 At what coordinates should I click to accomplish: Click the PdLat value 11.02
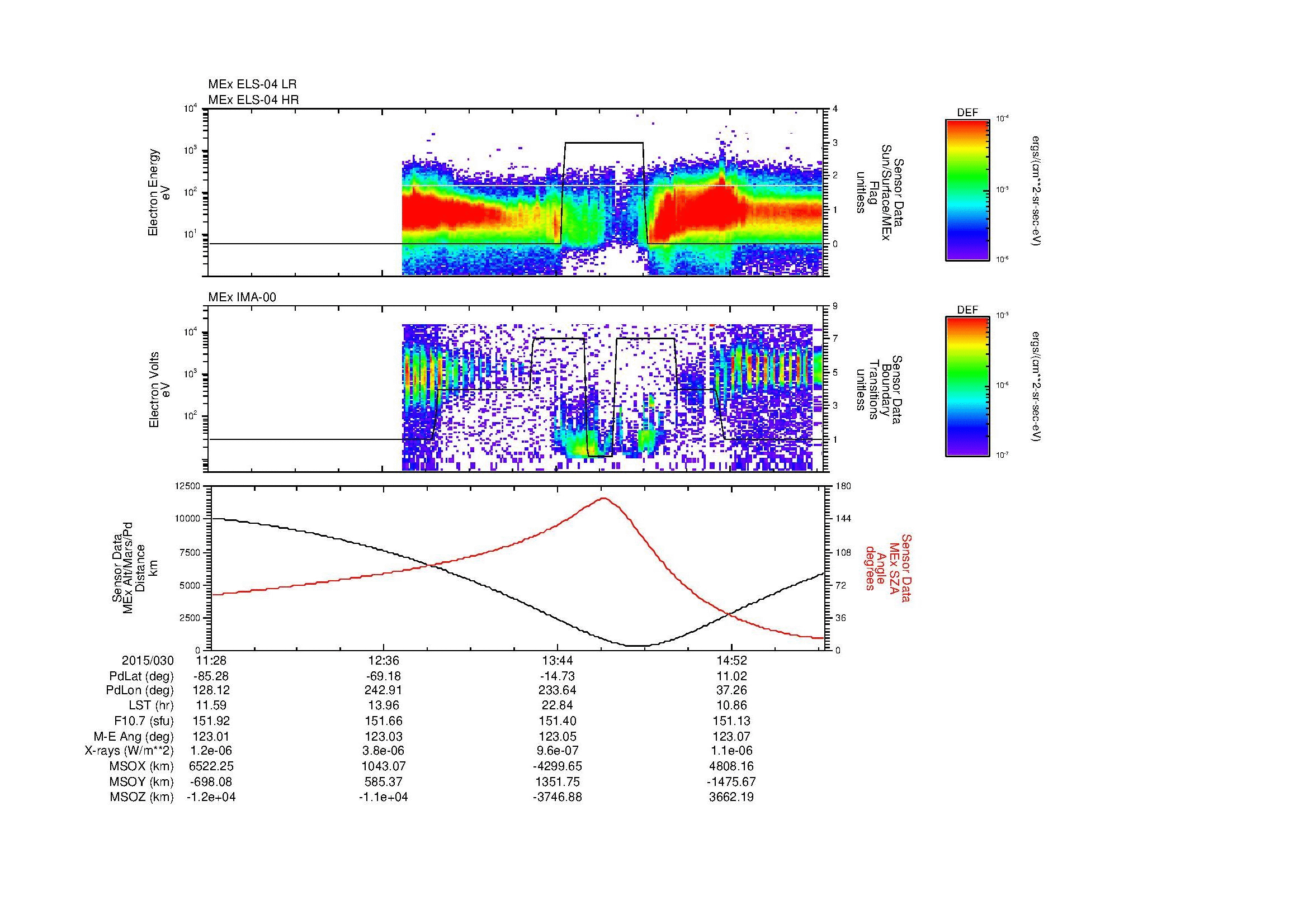point(731,676)
